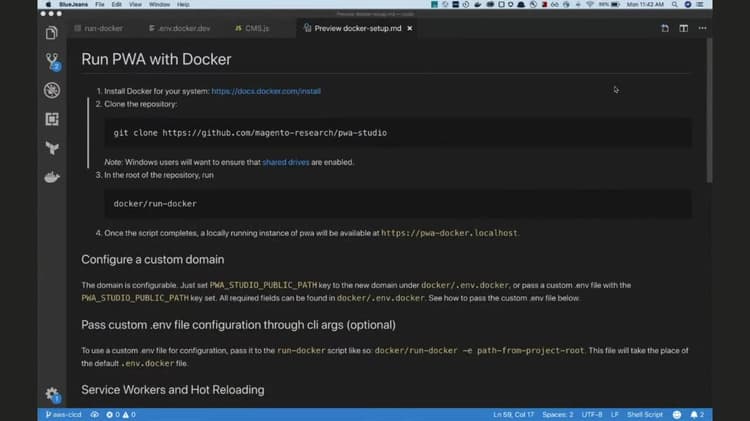Open the Window menu
Viewport: 750px width, 421px height.
click(x=159, y=4)
